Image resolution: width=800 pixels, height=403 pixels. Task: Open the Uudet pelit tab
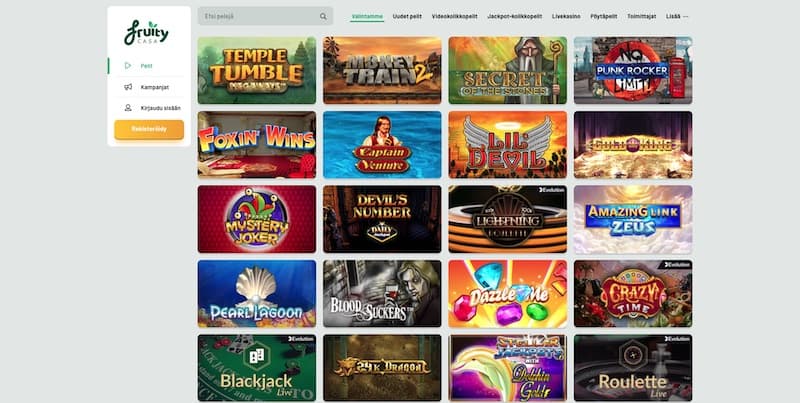[x=407, y=16]
